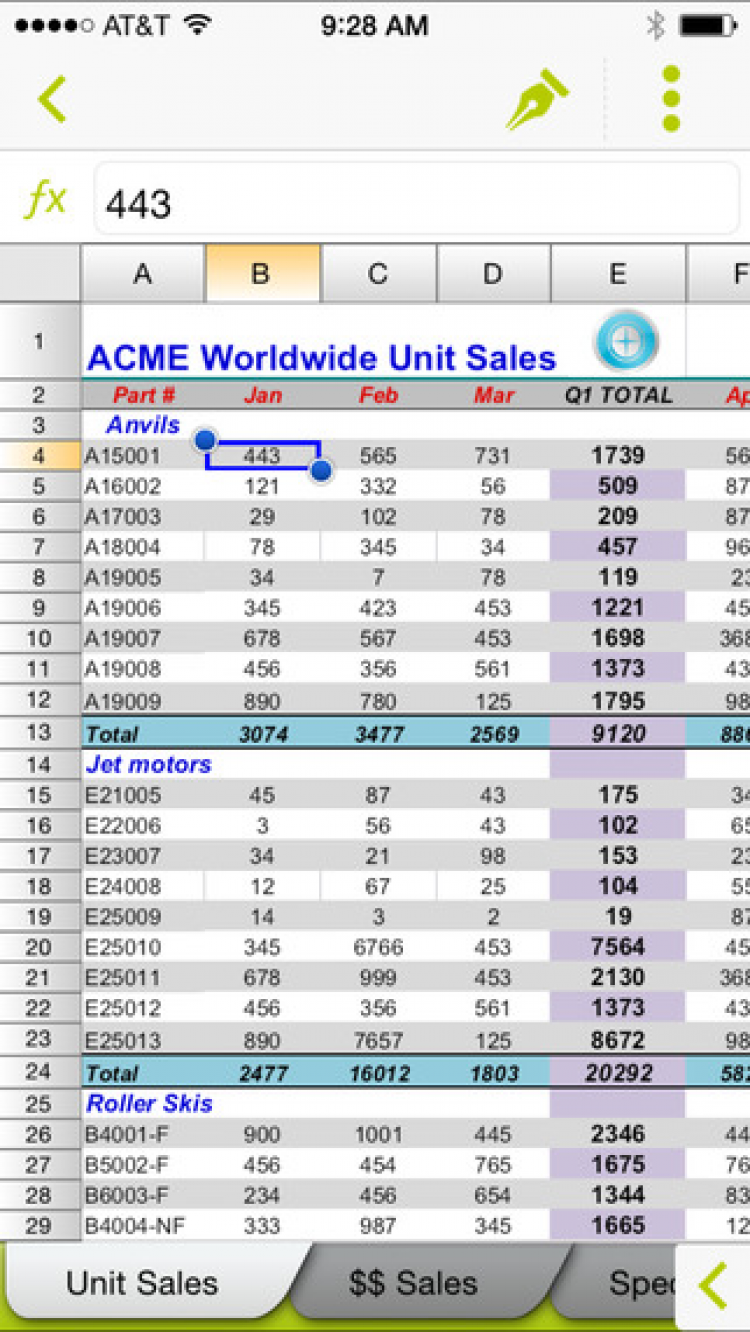Select row 13 header

pyautogui.click(x=40, y=732)
